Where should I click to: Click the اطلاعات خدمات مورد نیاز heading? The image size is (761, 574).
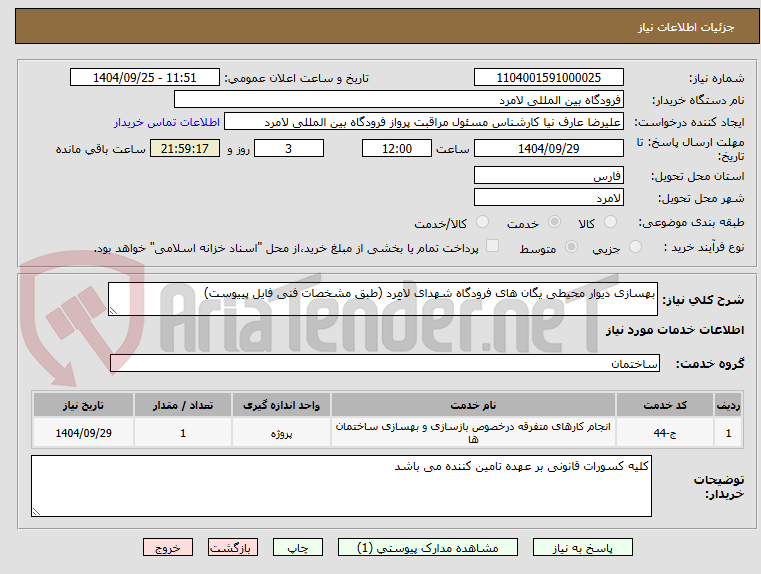pyautogui.click(x=675, y=330)
